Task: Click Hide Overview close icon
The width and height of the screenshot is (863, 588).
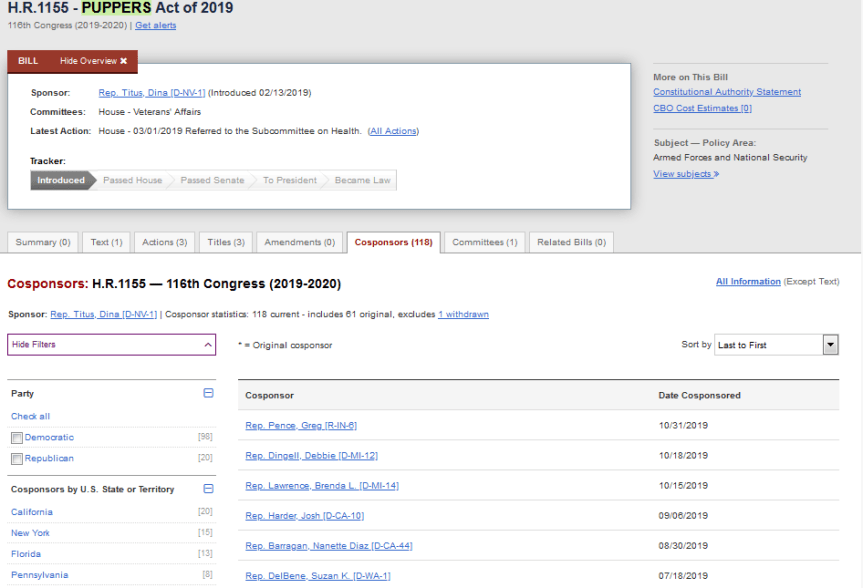Action: point(123,61)
